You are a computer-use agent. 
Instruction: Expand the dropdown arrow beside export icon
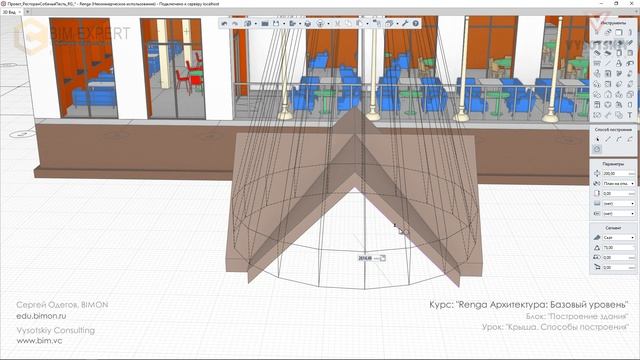[x=300, y=24]
